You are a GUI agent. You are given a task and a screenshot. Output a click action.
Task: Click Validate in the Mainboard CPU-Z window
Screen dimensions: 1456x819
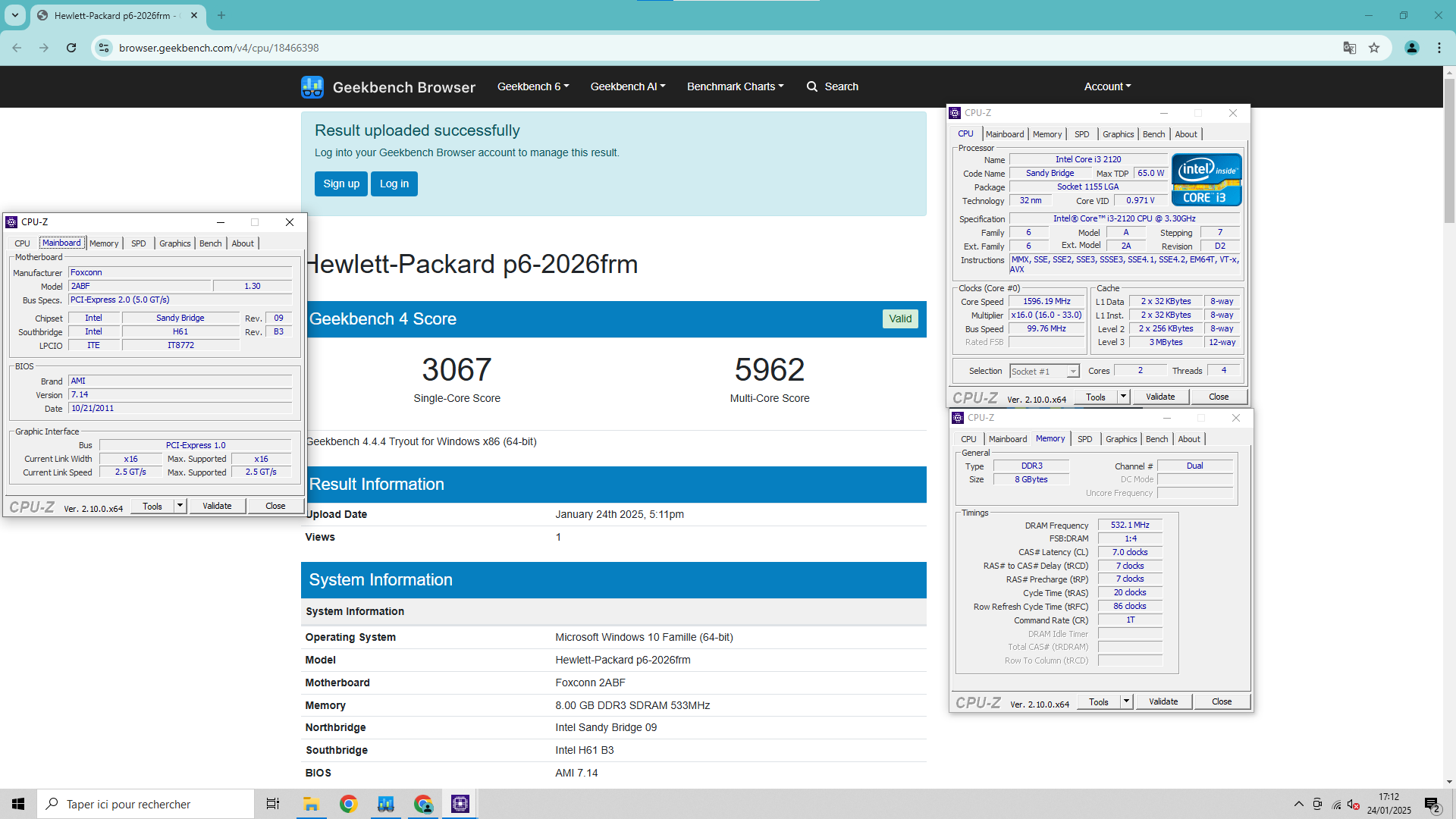pos(217,506)
